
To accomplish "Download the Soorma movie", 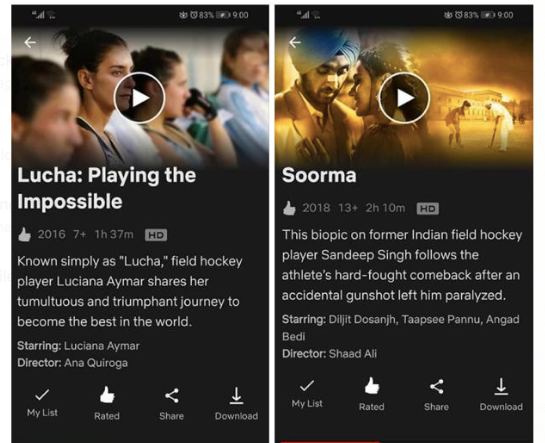I will [501, 395].
